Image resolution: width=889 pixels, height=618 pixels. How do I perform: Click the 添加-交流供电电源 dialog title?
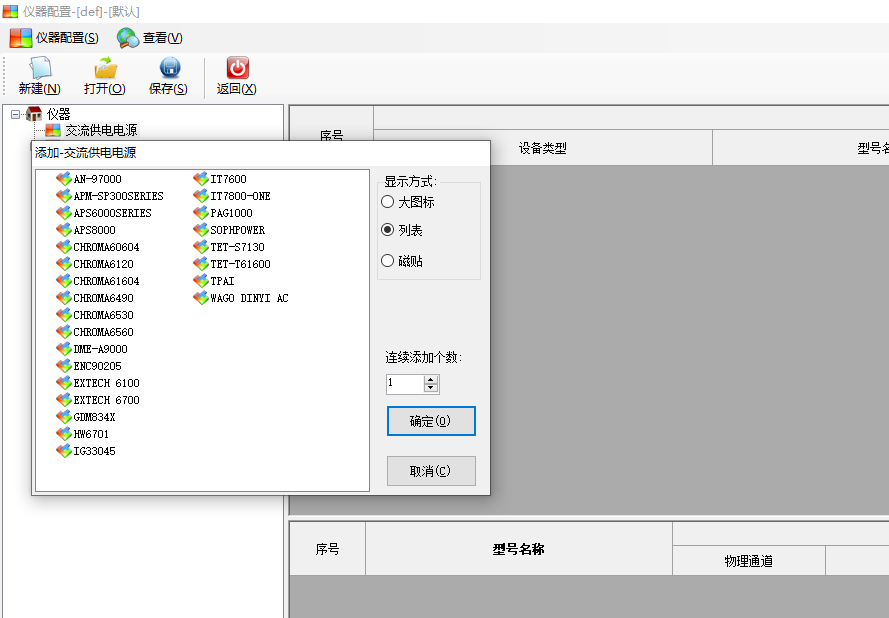point(86,153)
